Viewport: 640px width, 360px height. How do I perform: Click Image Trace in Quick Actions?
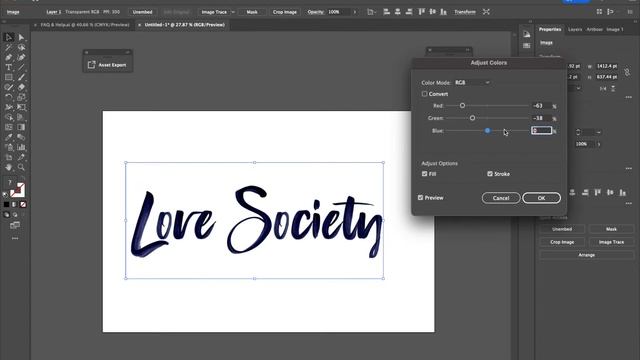(x=611, y=242)
